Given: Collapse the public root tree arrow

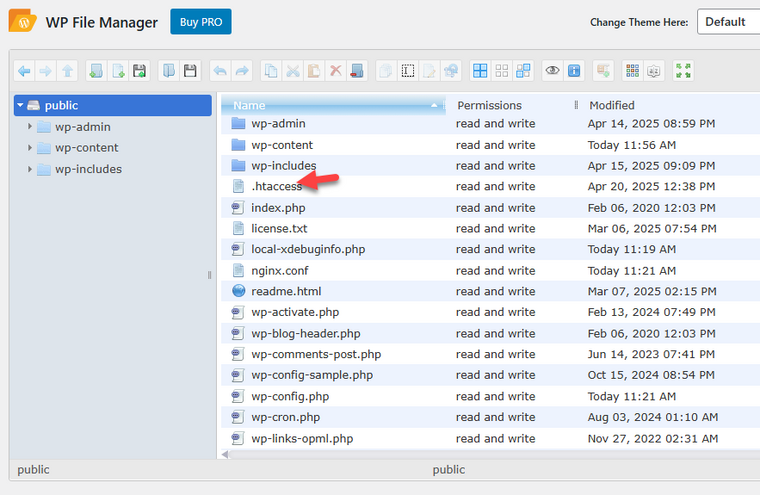Looking at the screenshot, I should coord(20,105).
